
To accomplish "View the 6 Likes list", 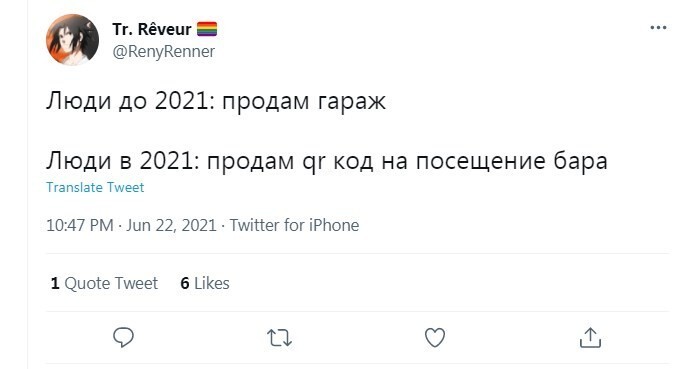I will [x=205, y=284].
